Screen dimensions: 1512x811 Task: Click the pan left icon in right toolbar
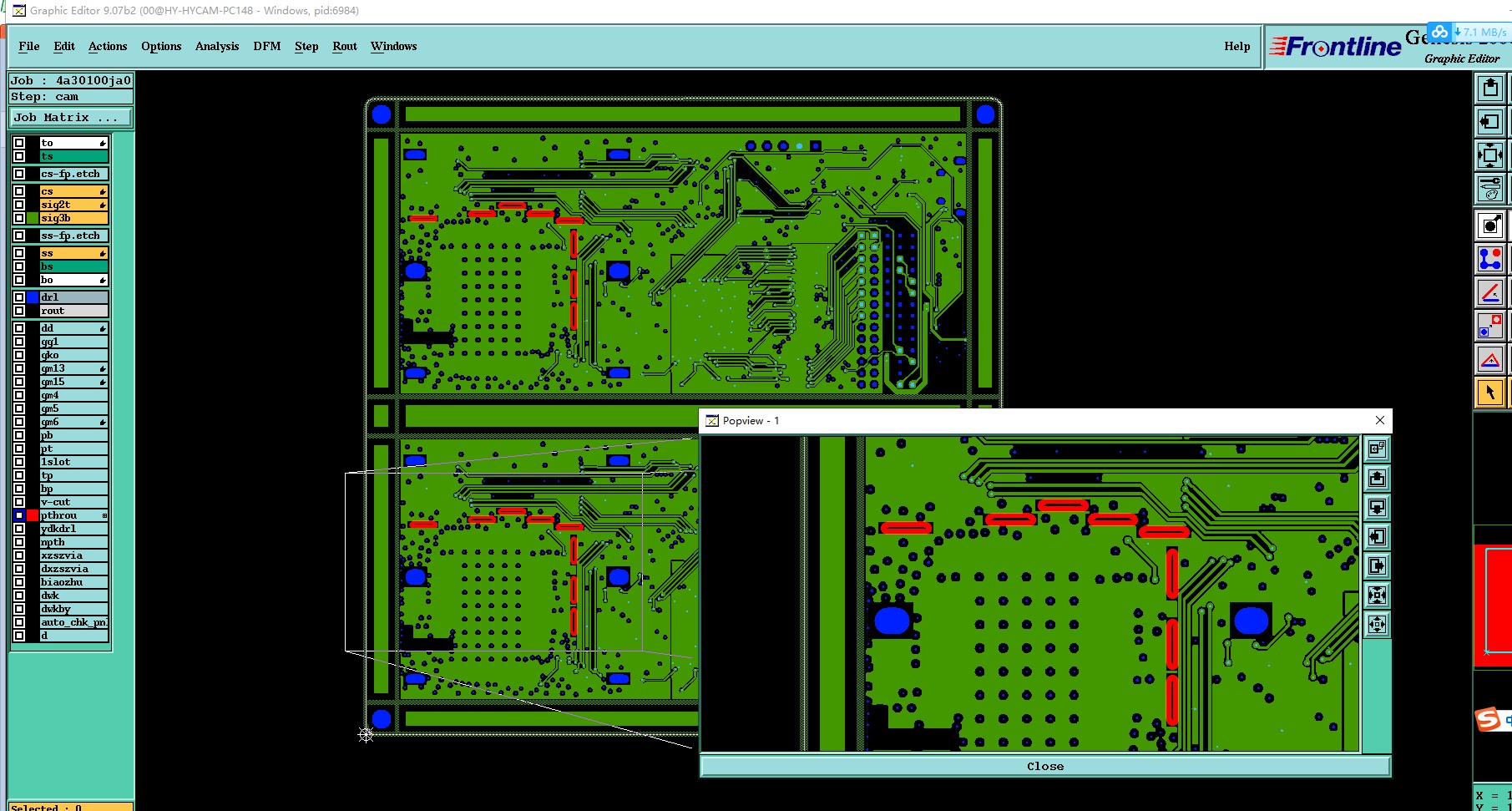pos(1490,122)
